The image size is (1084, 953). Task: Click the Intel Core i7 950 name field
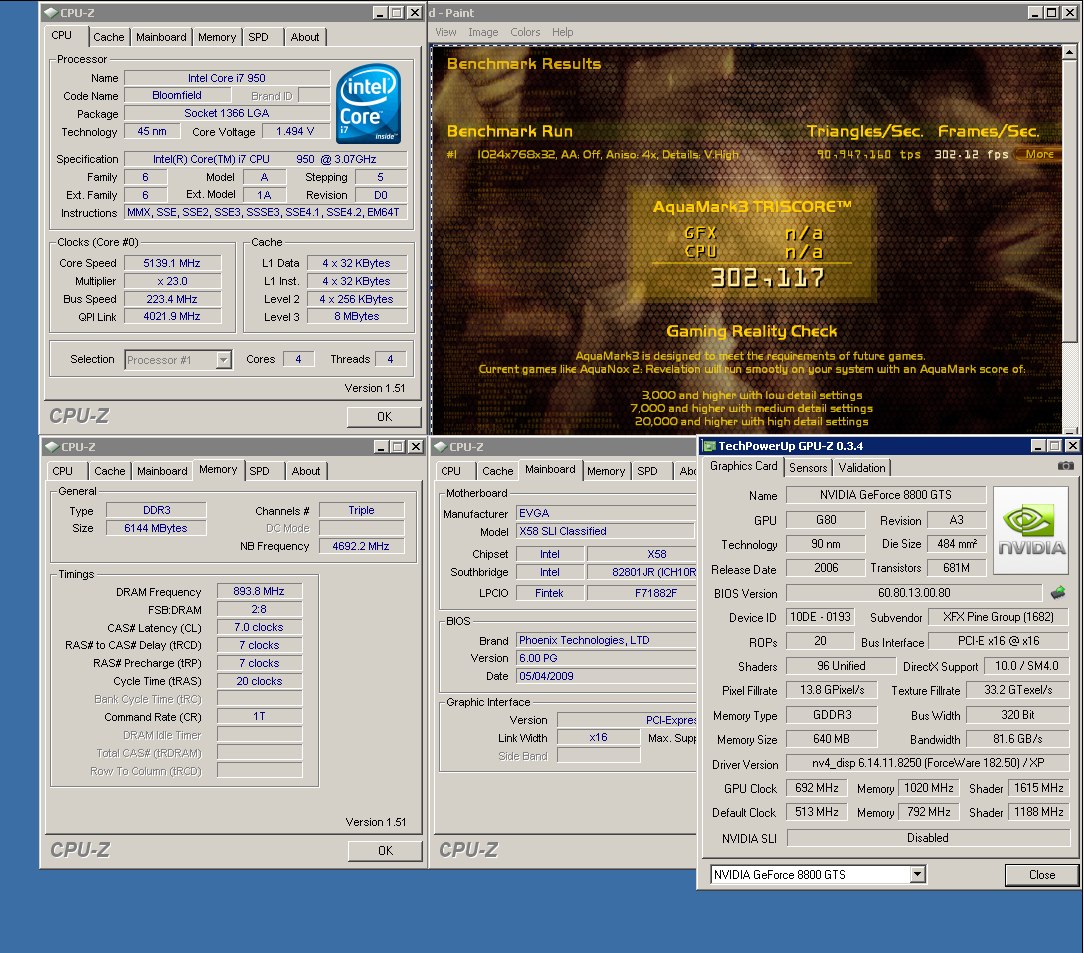point(227,78)
